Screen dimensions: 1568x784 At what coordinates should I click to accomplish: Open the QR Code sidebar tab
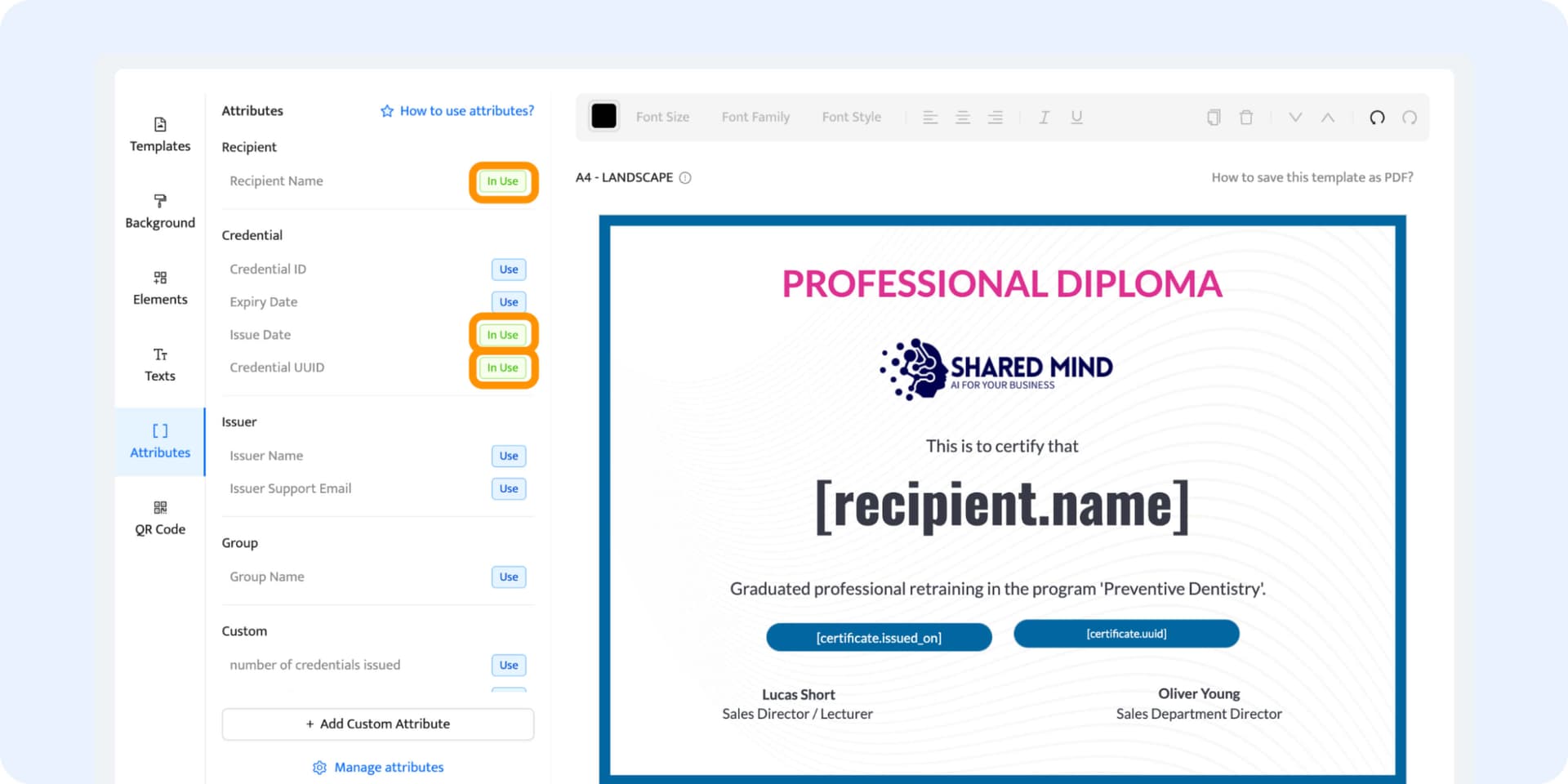[160, 518]
